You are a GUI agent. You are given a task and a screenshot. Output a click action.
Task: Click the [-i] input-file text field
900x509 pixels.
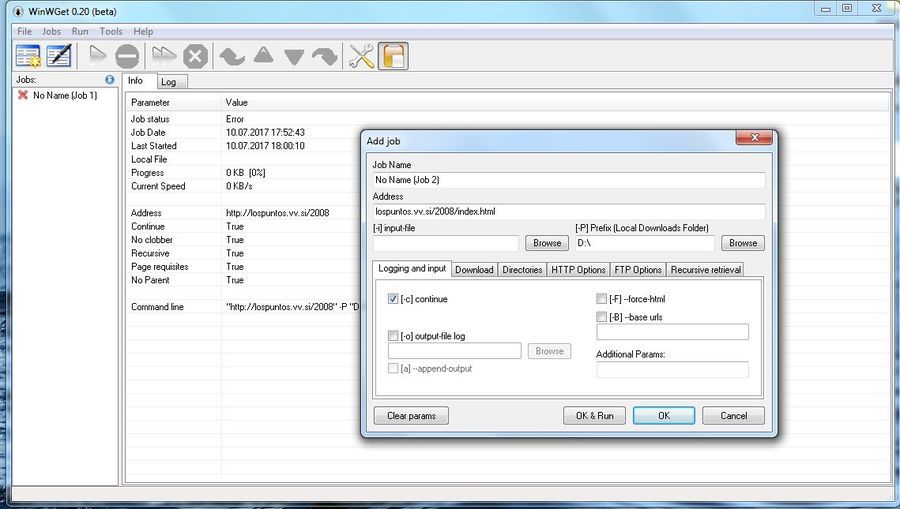pyautogui.click(x=446, y=243)
